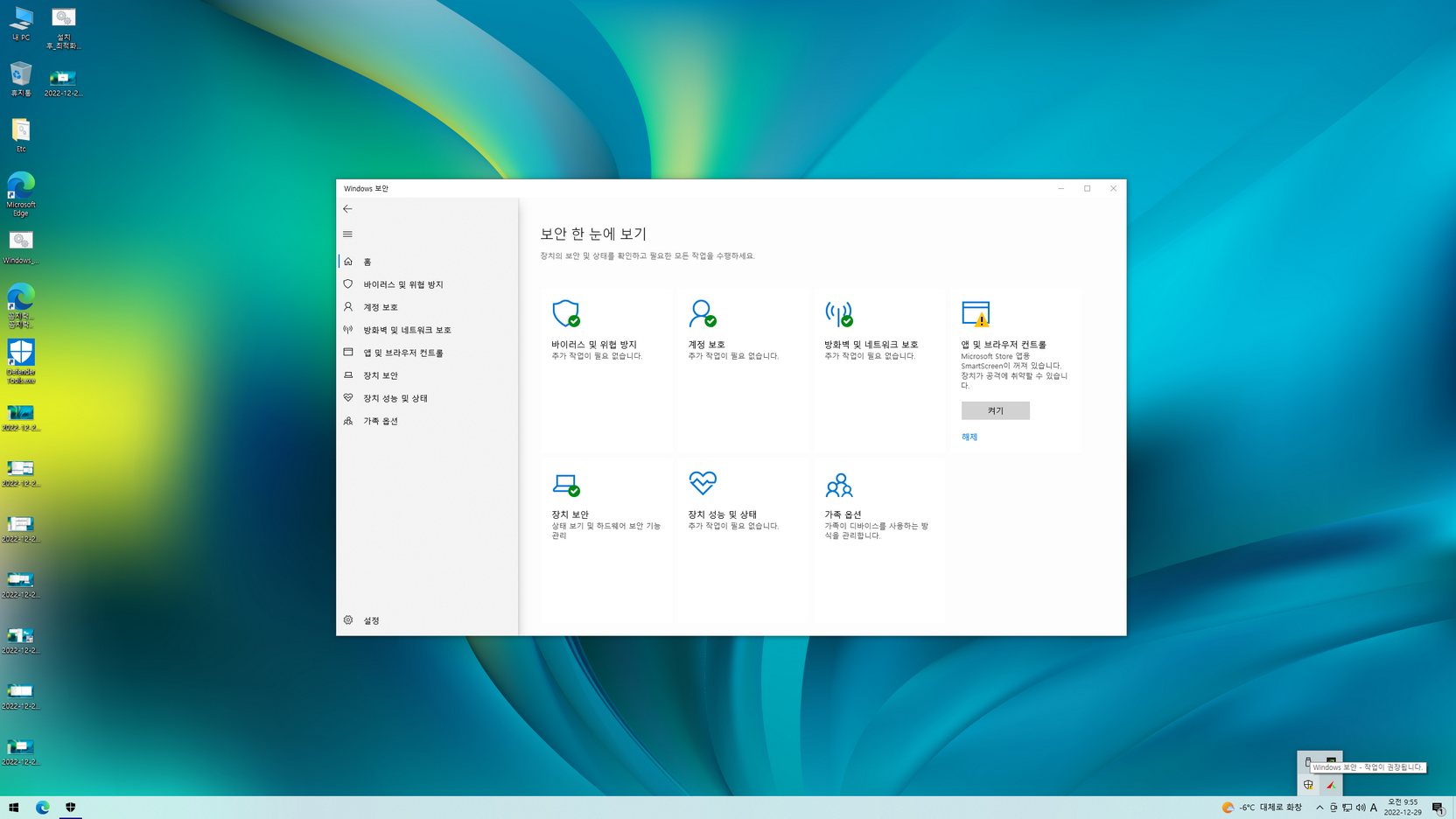Select the Etc folder desktop icon

pyautogui.click(x=21, y=135)
